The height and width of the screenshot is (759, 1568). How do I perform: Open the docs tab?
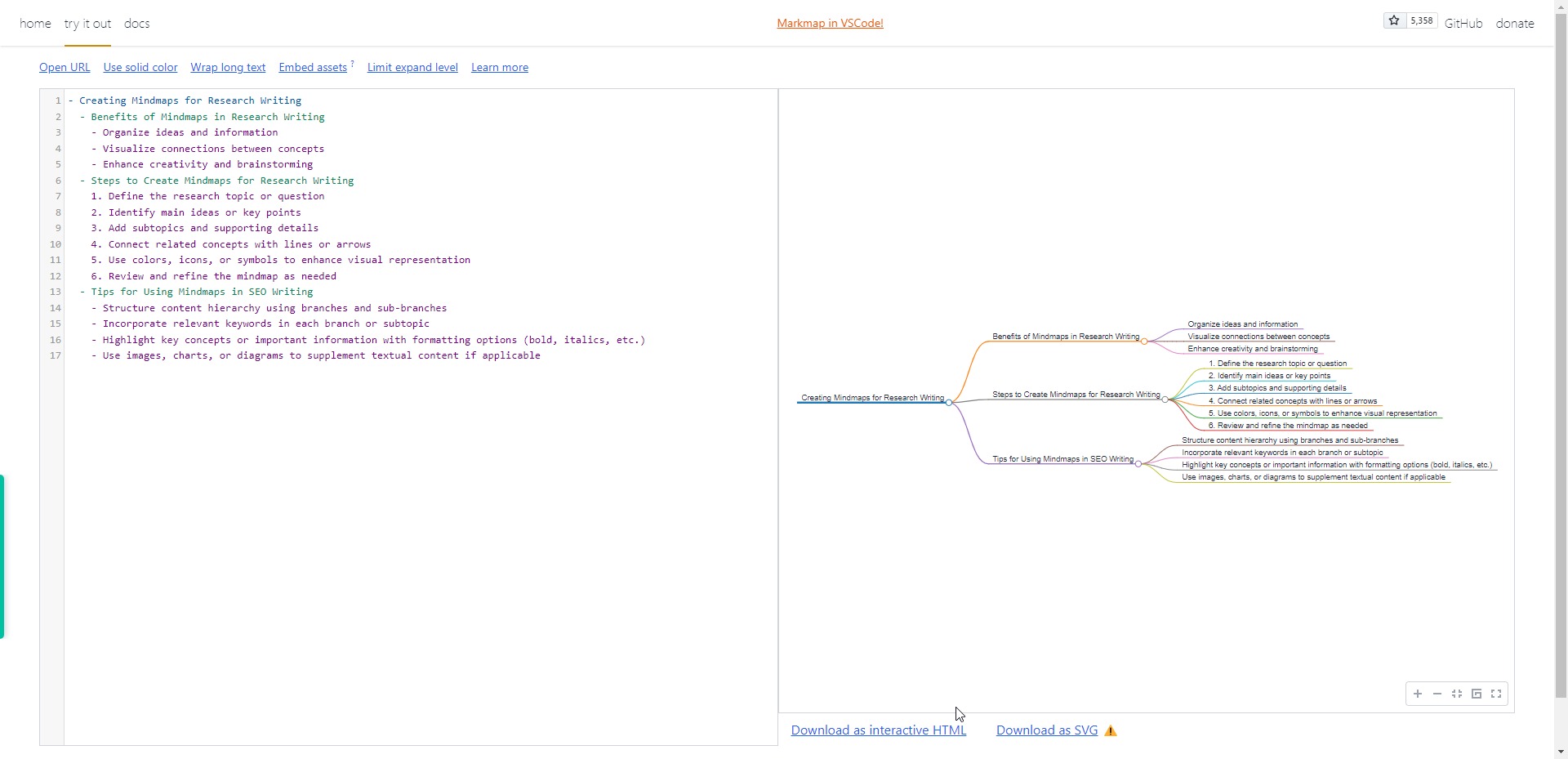(136, 24)
